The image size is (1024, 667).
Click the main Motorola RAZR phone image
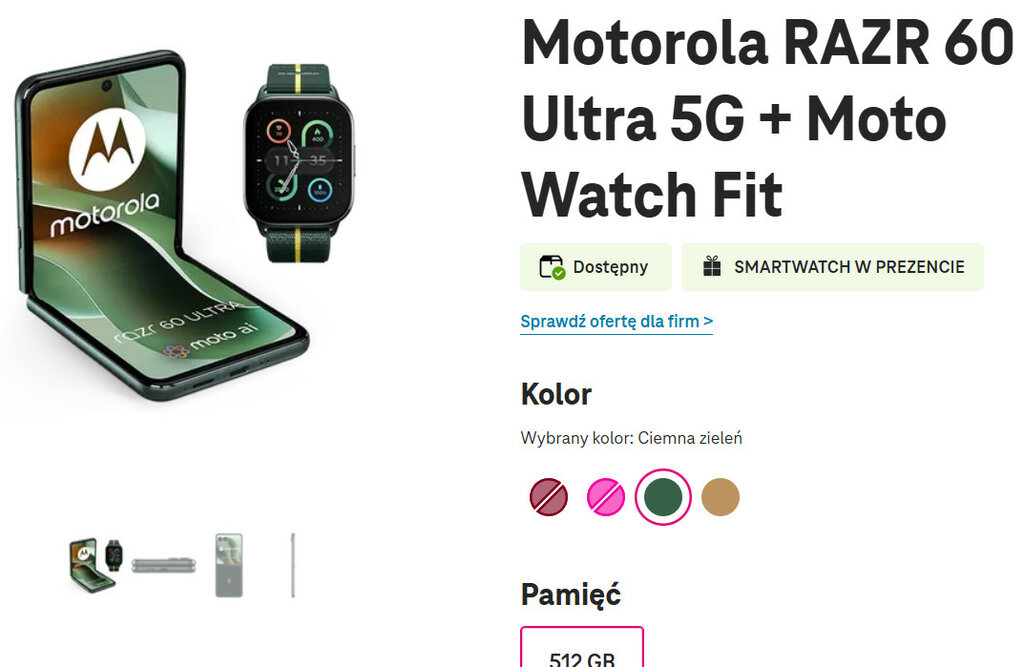(160, 225)
